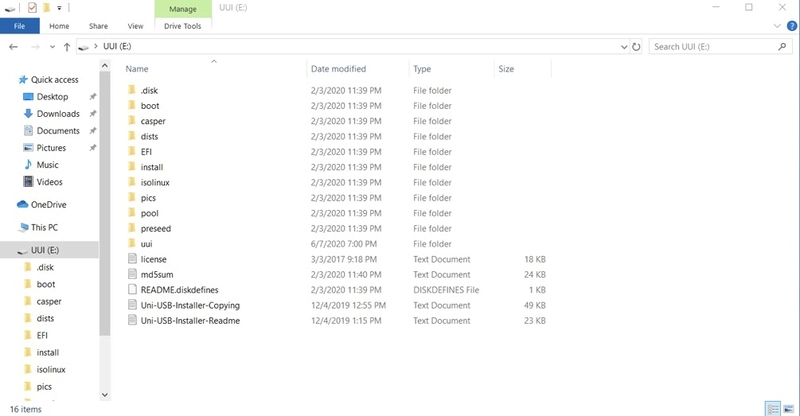Open Desktop in the navigation pane

tap(52, 96)
